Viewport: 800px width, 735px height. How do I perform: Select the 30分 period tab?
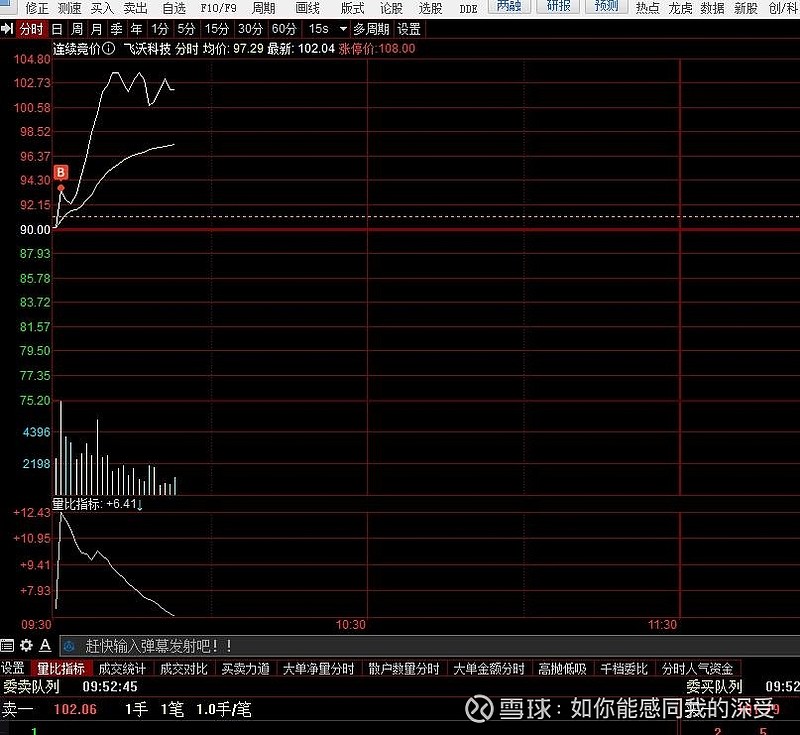[x=250, y=29]
